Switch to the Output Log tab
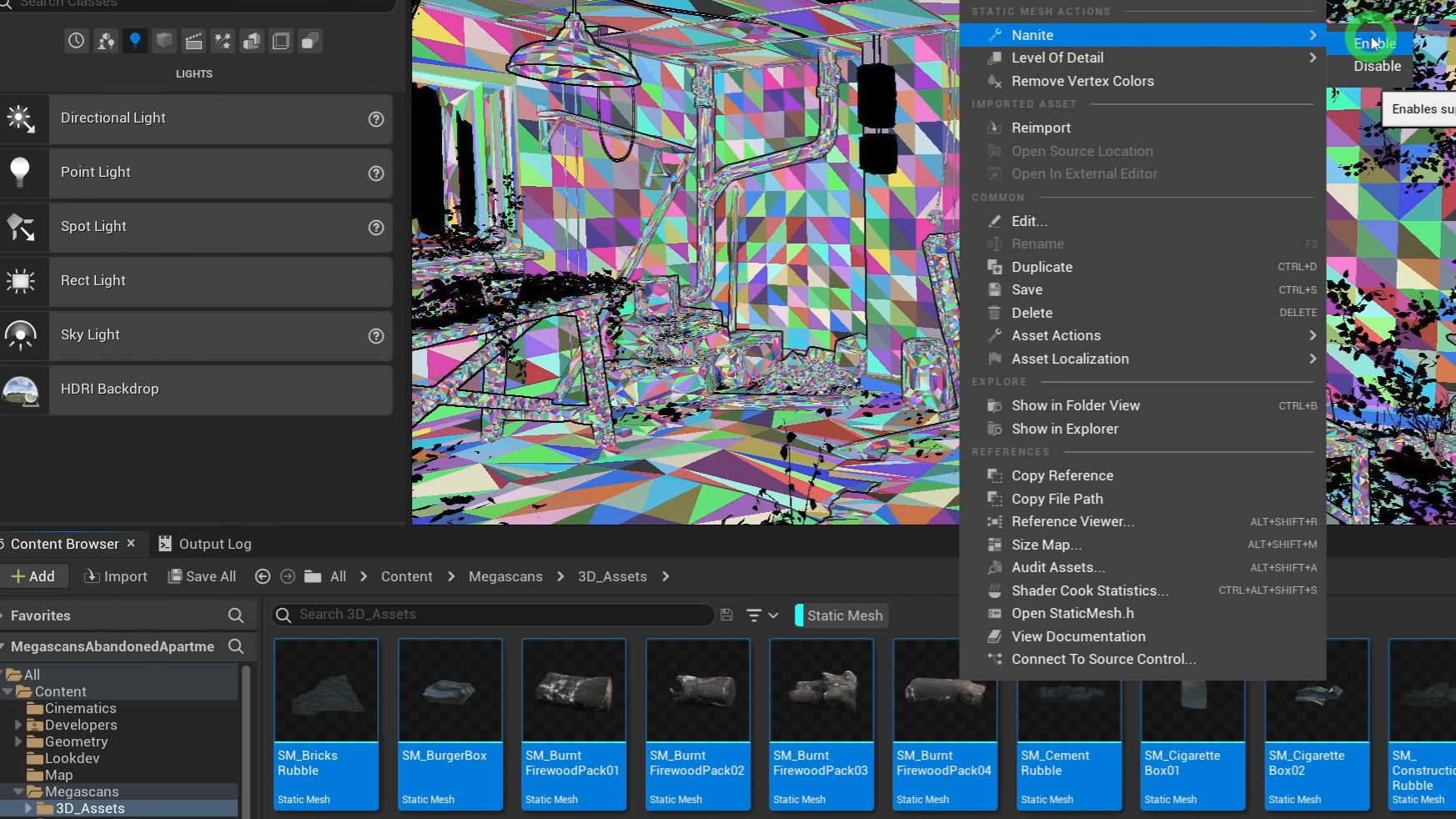Viewport: 1456px width, 819px height. [x=205, y=544]
